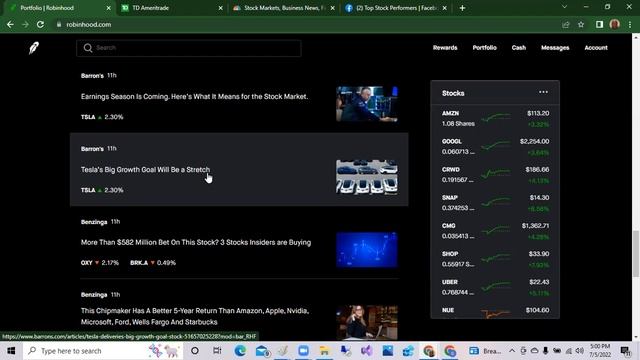Open Task View on the taskbar

217,351
